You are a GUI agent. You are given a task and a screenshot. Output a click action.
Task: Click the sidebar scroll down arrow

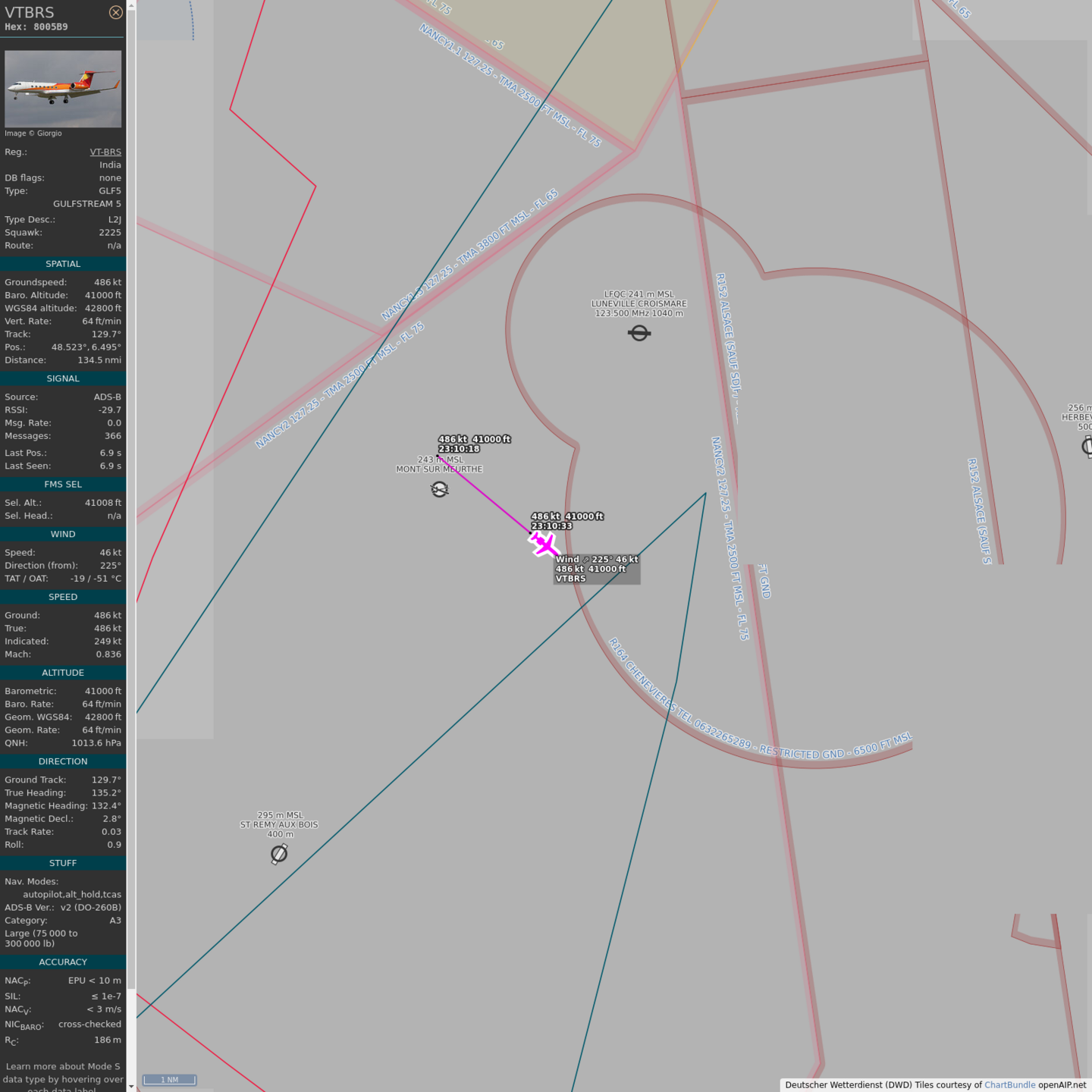[131, 1086]
